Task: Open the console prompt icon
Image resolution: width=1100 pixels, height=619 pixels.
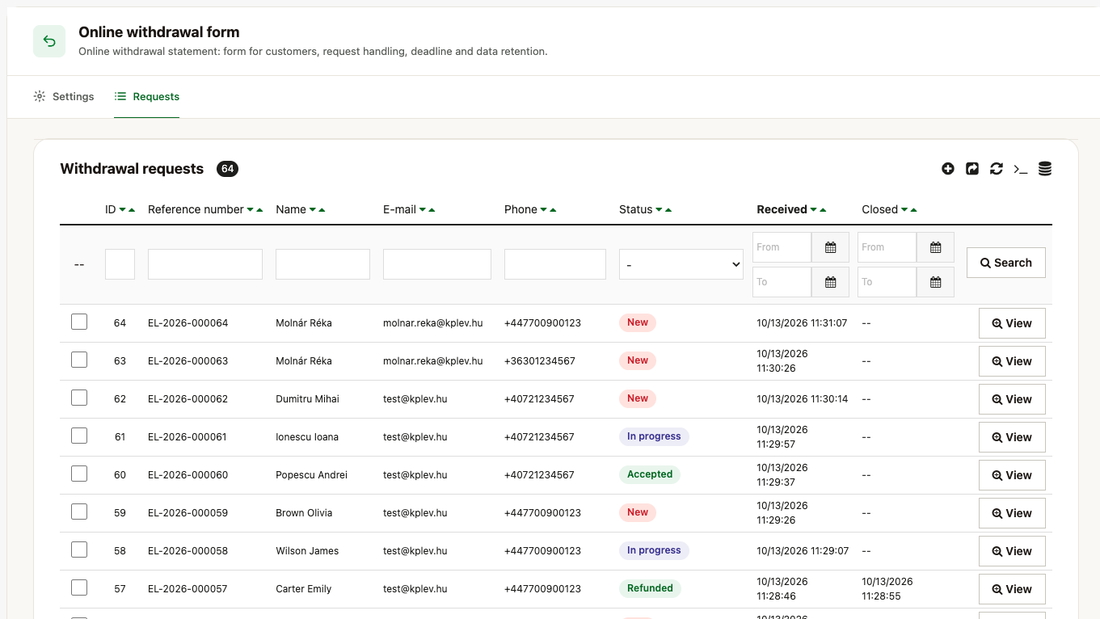Action: tap(1021, 169)
